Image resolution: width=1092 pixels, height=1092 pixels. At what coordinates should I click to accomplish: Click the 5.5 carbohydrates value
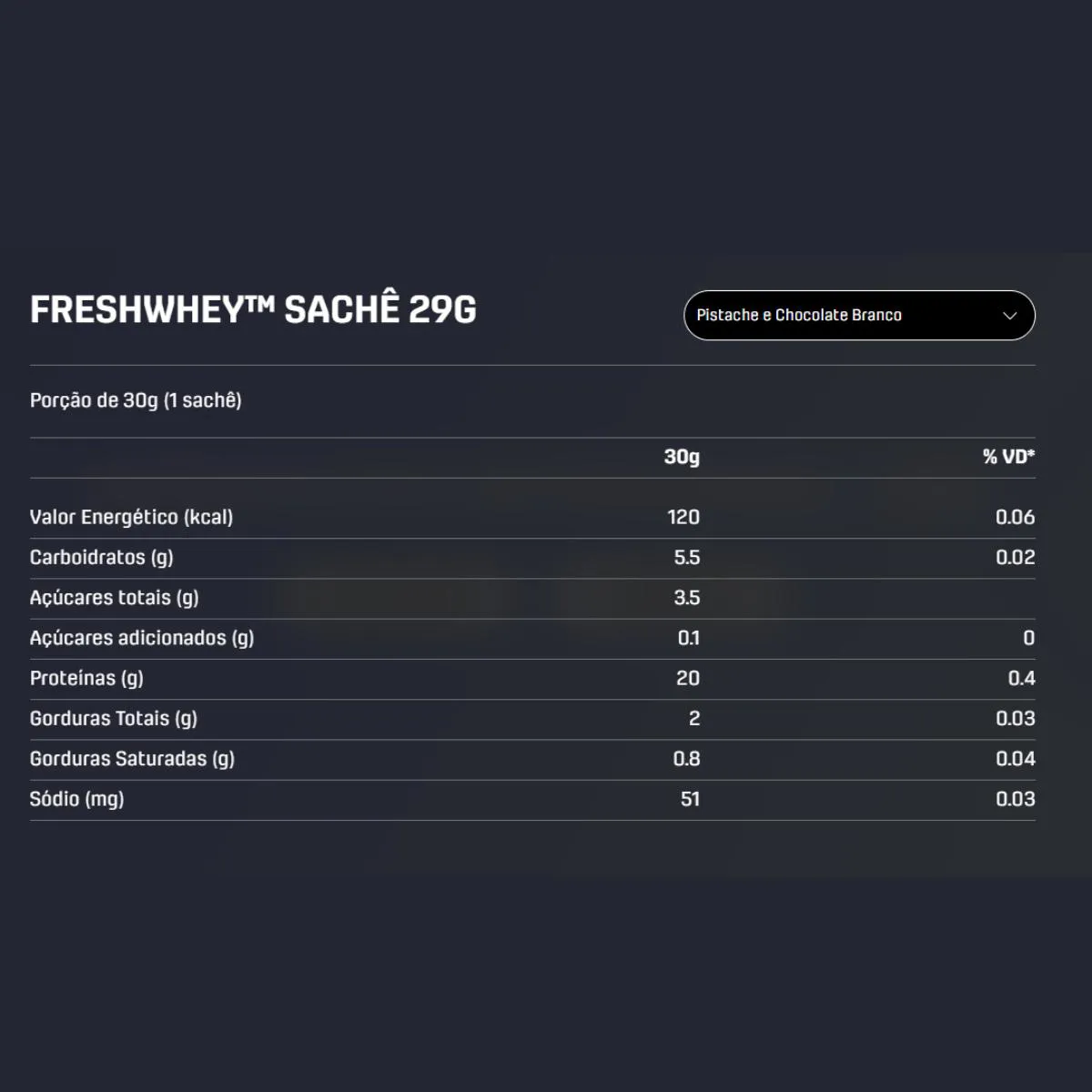click(687, 557)
